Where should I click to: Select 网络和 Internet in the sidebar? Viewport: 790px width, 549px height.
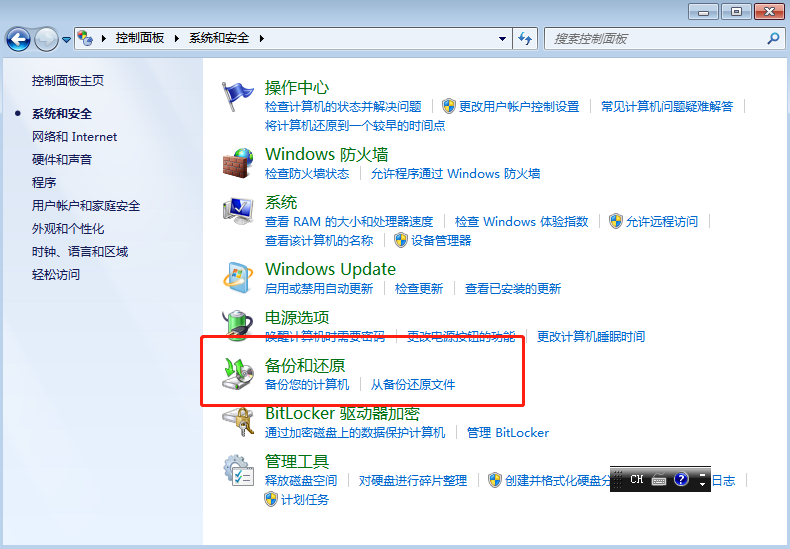[x=74, y=137]
